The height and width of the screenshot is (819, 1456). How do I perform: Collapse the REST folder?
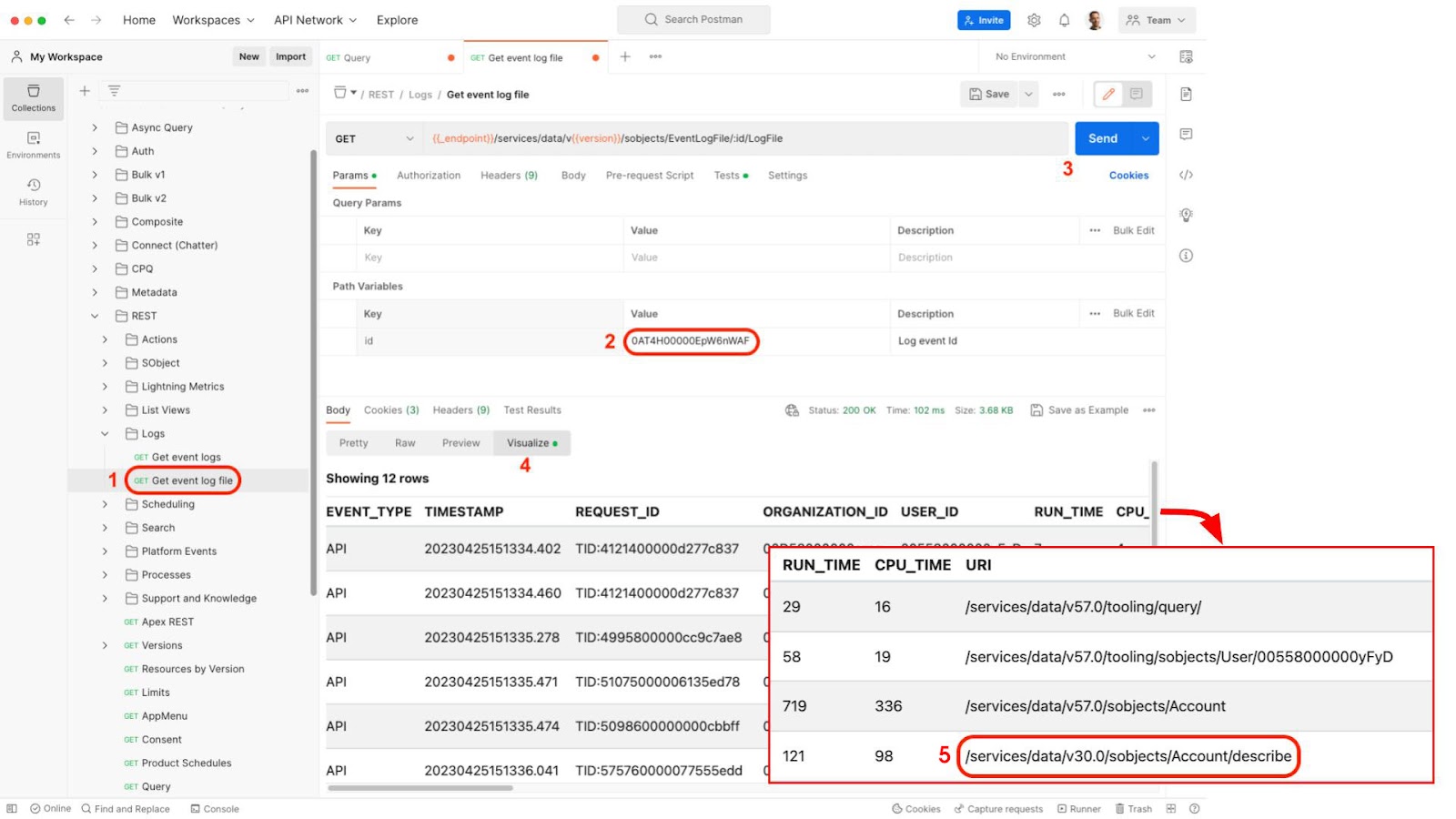[x=95, y=316]
